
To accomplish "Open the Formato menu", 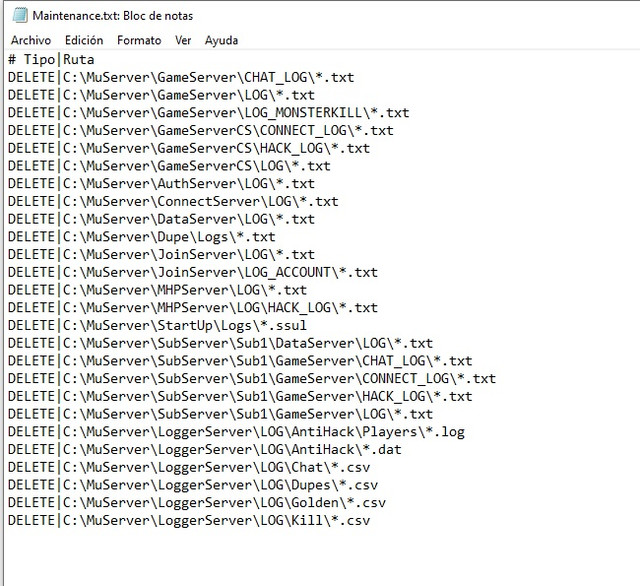I will click(x=139, y=40).
